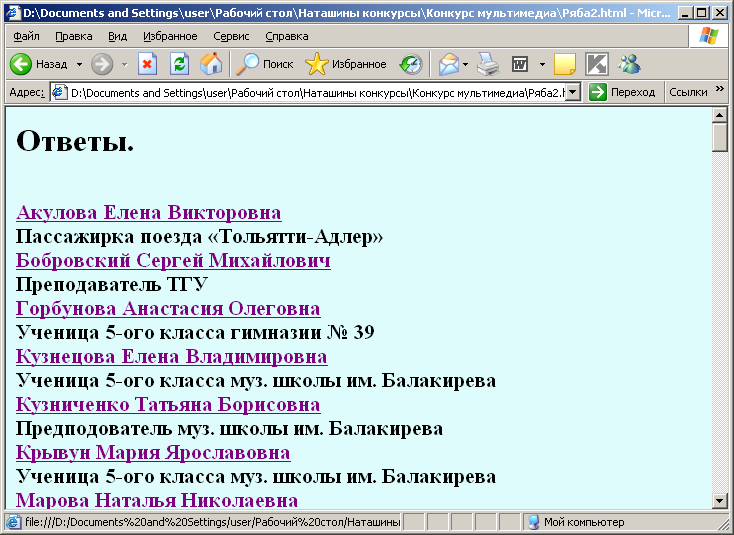The height and width of the screenshot is (535, 734).
Task: Open Поиск search magnifier
Action: tap(264, 64)
